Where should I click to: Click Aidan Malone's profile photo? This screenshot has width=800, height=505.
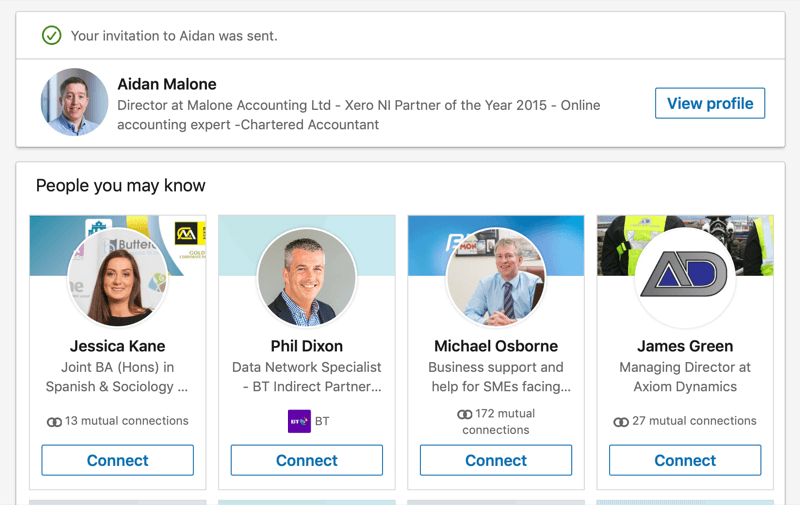click(74, 102)
